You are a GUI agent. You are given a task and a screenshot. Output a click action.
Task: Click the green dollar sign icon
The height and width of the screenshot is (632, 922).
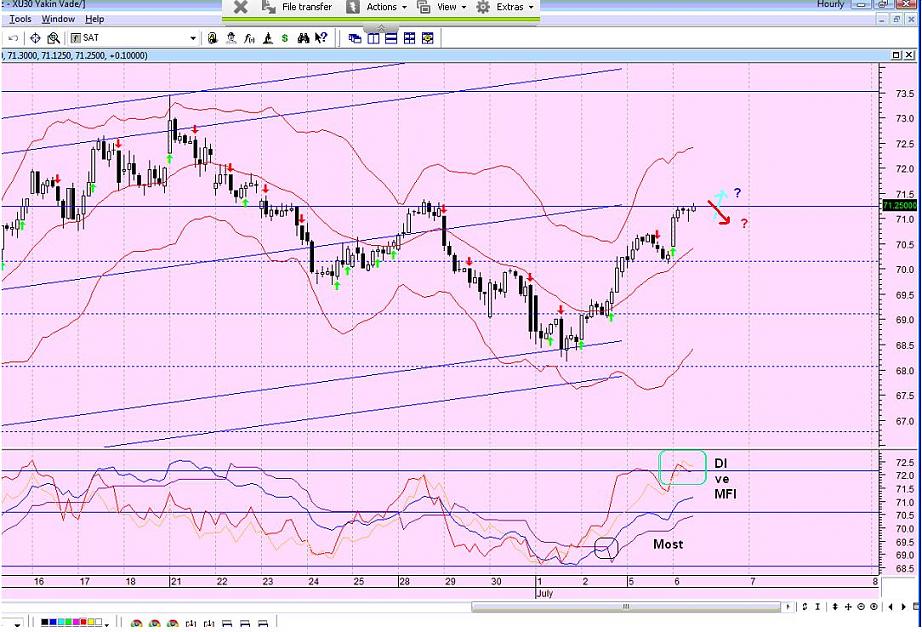pyautogui.click(x=286, y=38)
